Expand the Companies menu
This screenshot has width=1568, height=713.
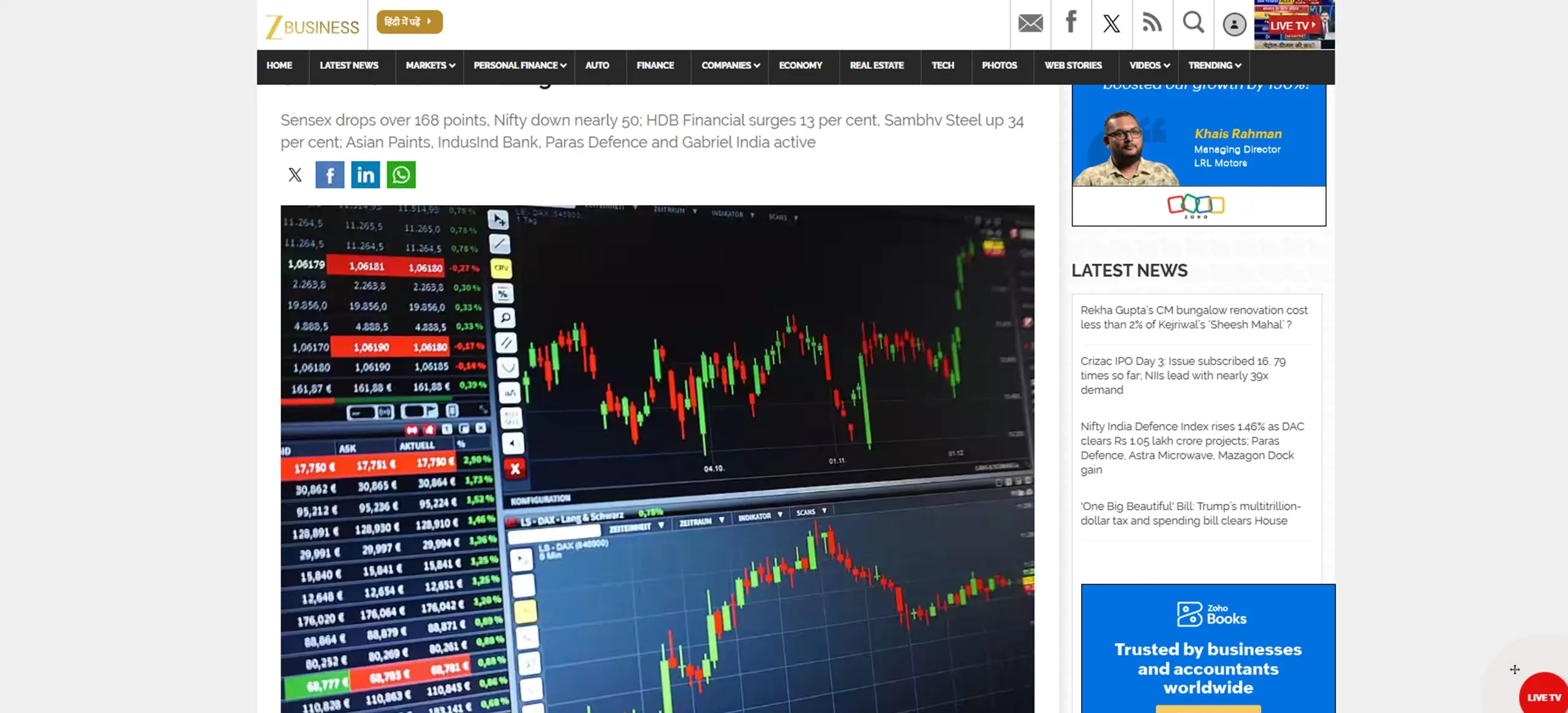pyautogui.click(x=730, y=66)
